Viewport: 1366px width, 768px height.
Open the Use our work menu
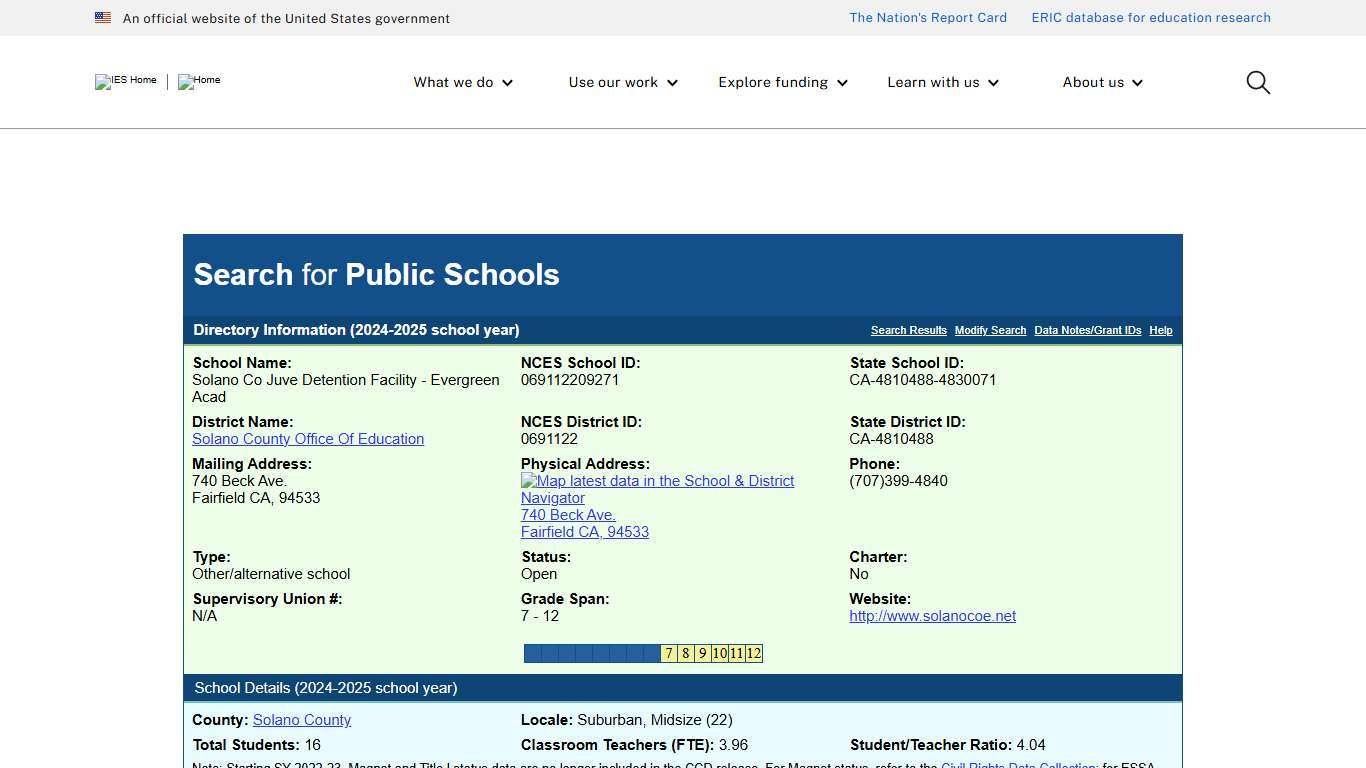622,82
